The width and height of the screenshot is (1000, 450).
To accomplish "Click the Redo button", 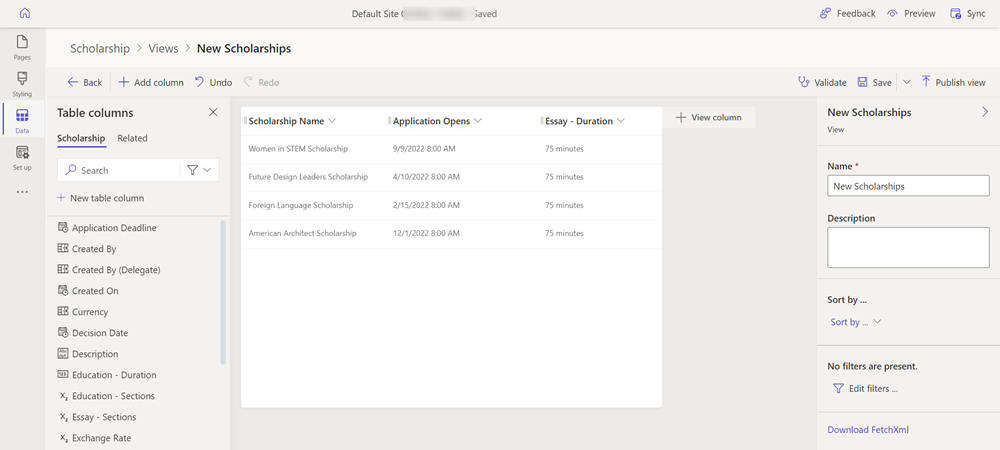I will click(x=261, y=82).
